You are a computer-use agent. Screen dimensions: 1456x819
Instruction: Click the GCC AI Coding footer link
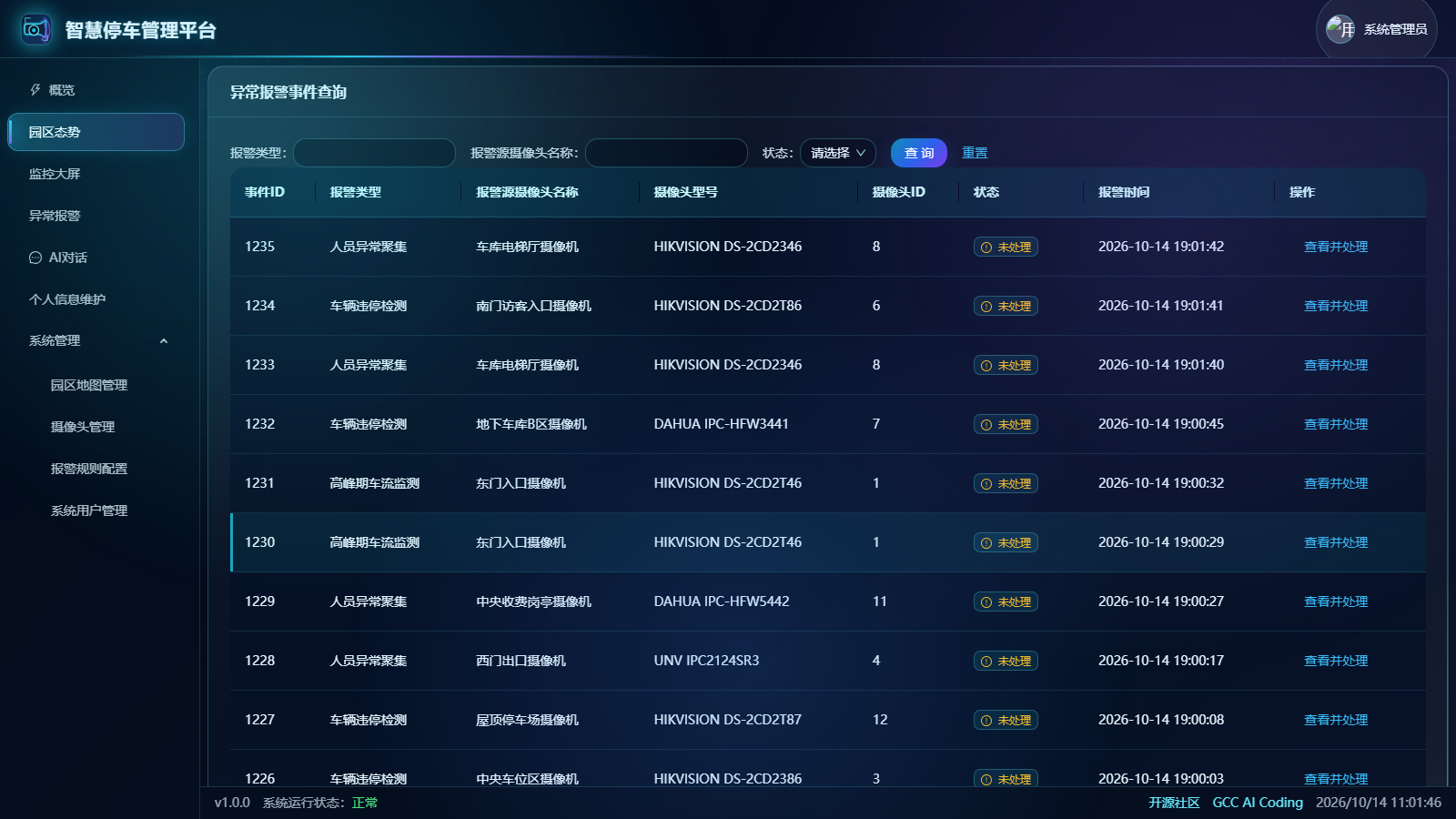pyautogui.click(x=1258, y=803)
